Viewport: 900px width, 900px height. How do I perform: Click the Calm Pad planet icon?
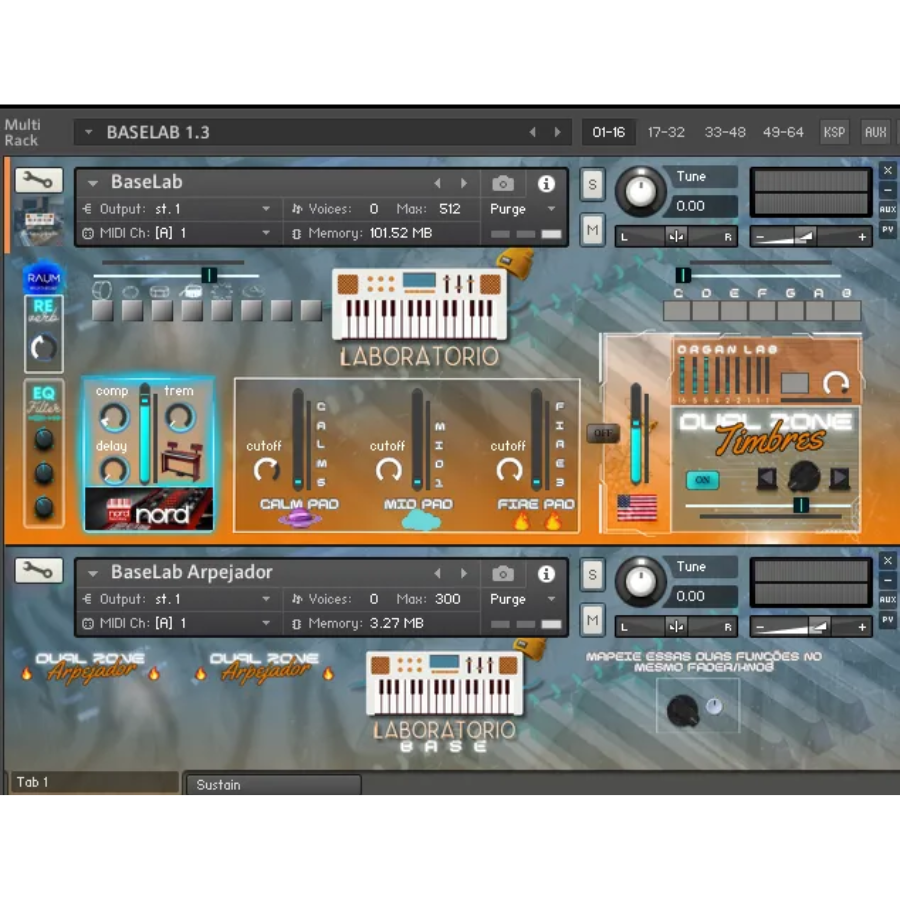tap(300, 520)
